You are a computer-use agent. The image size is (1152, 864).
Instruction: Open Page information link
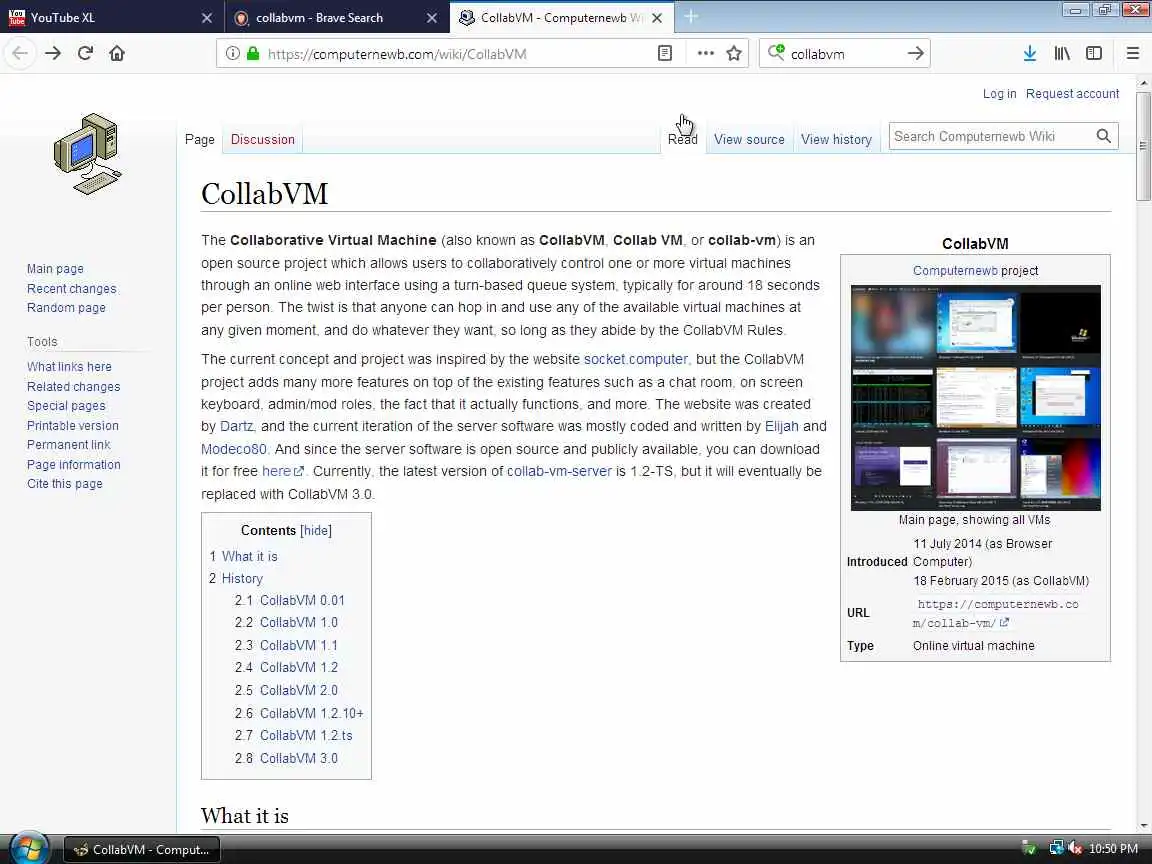click(73, 464)
